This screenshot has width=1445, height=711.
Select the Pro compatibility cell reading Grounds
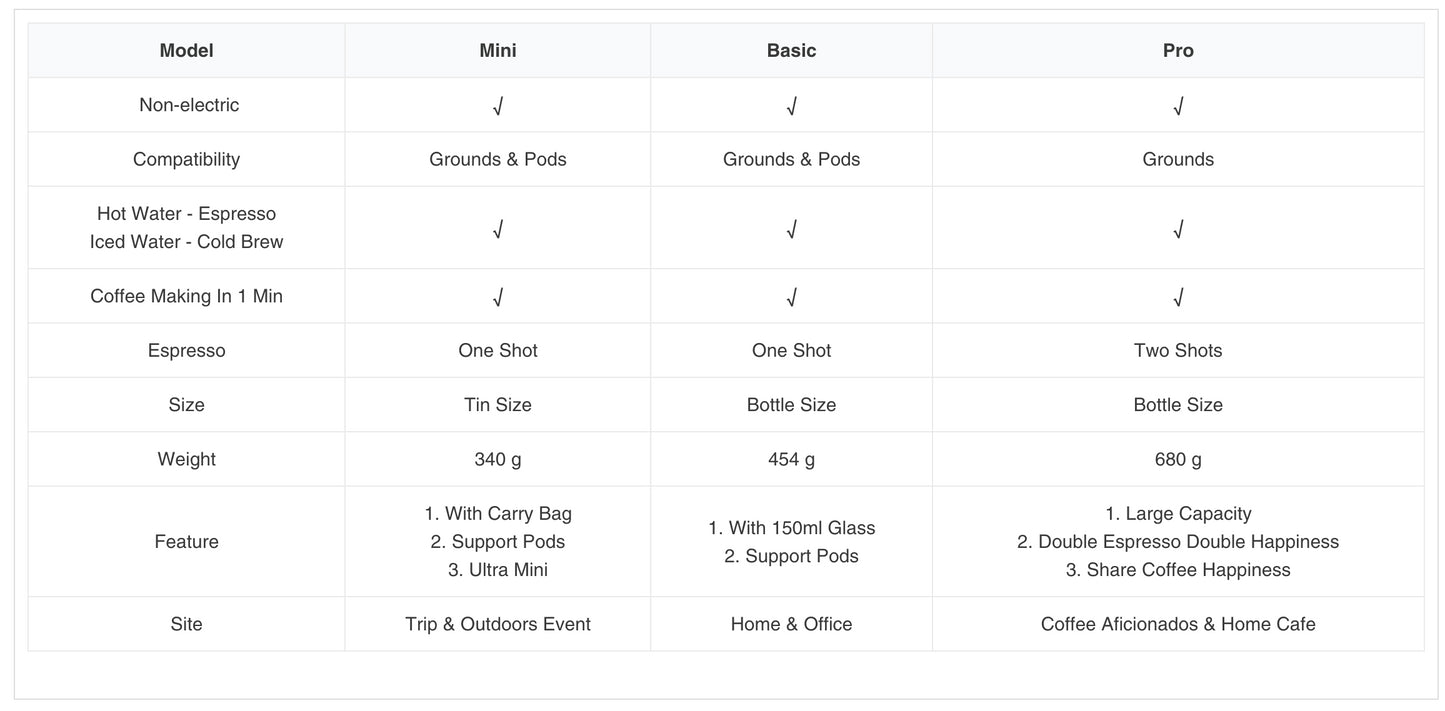coord(1178,160)
